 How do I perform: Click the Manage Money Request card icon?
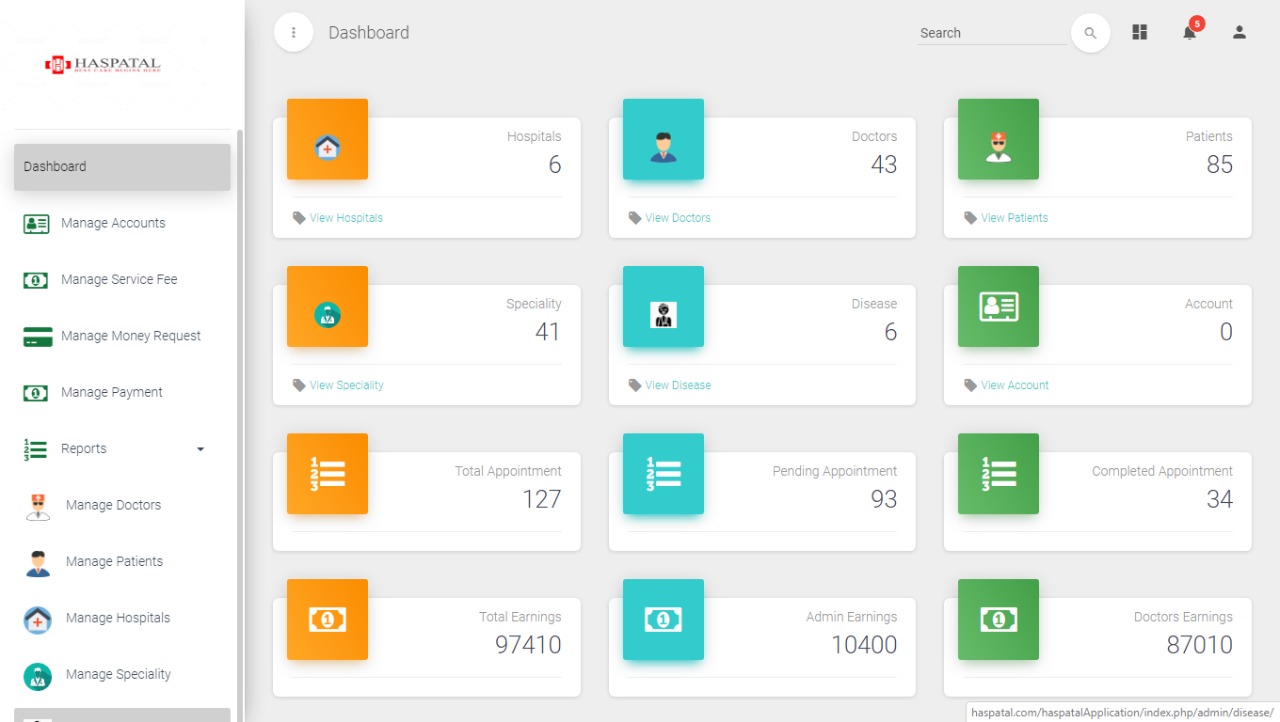point(36,337)
